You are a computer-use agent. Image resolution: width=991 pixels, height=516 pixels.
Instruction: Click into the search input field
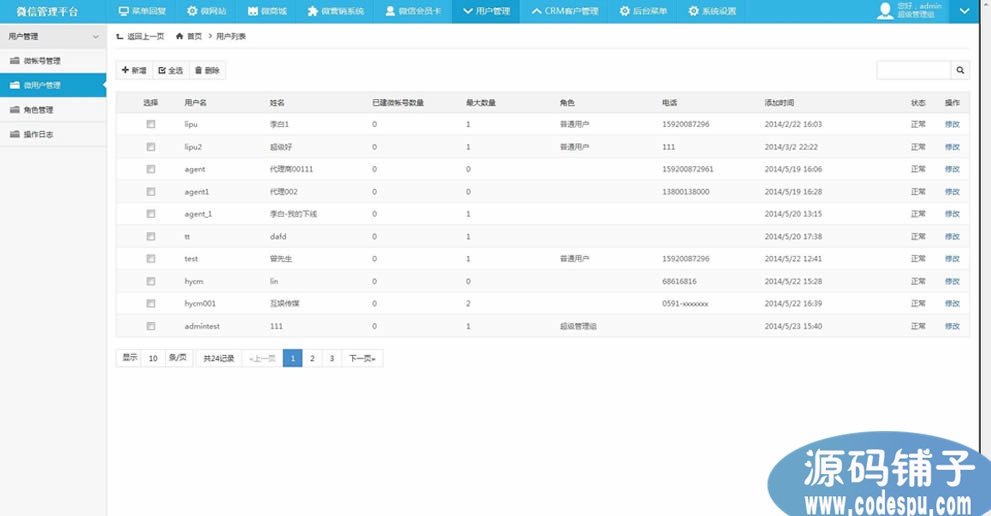914,70
